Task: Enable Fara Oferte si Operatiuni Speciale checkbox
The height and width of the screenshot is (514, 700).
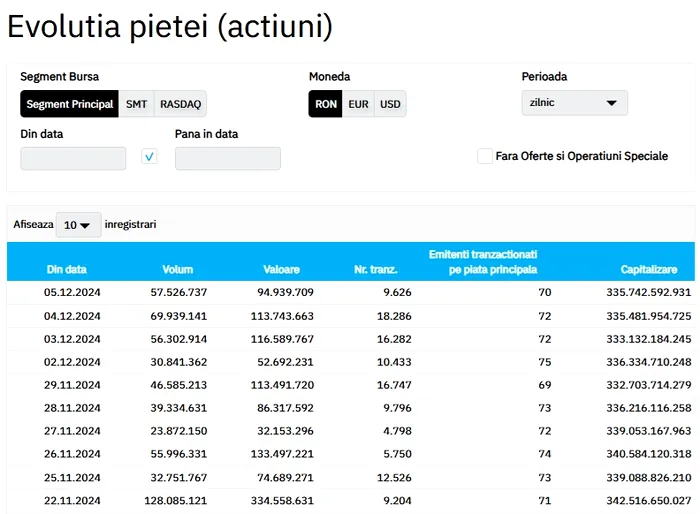Action: [485, 156]
